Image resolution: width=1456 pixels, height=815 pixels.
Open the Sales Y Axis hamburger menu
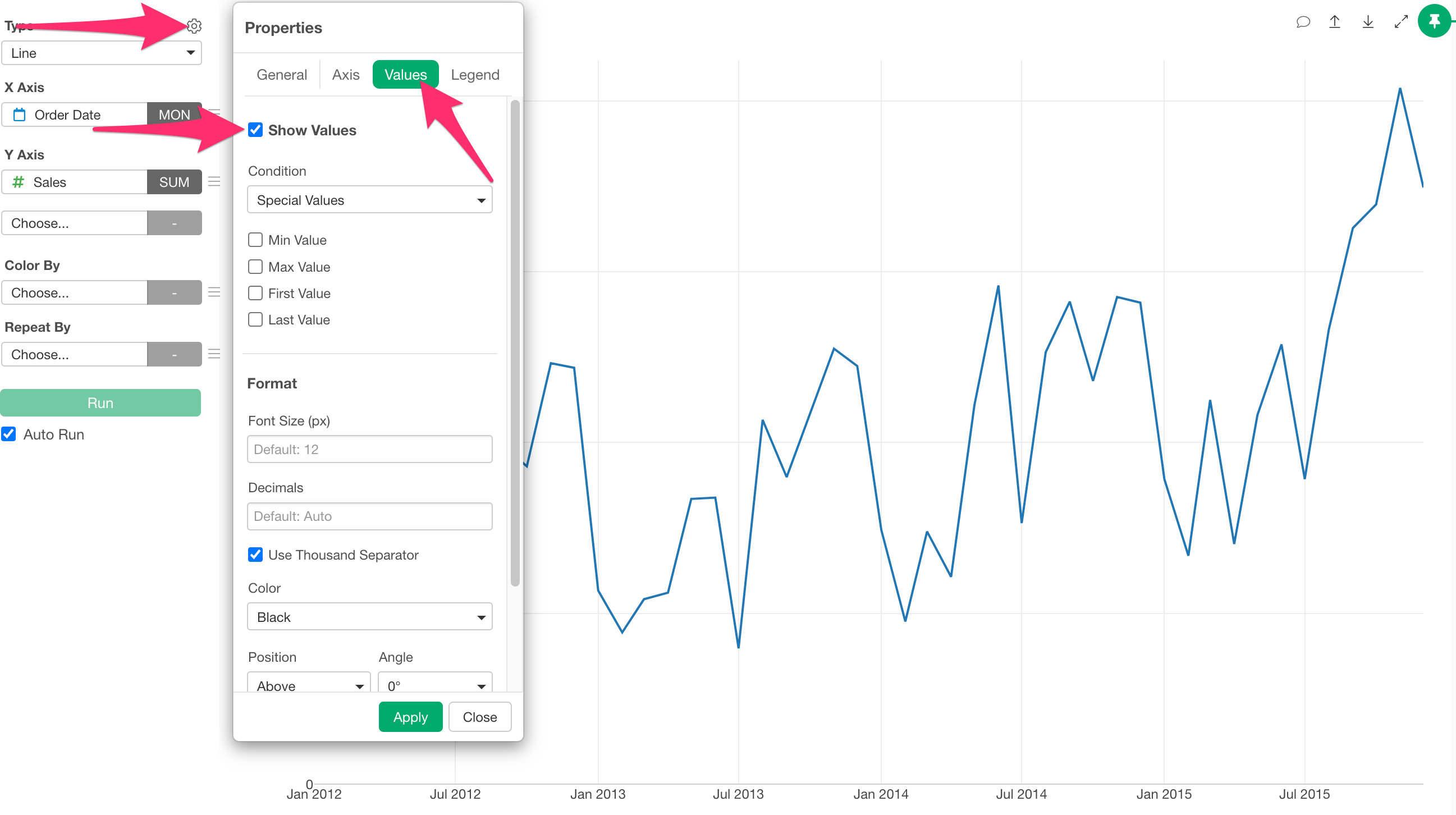coord(214,182)
